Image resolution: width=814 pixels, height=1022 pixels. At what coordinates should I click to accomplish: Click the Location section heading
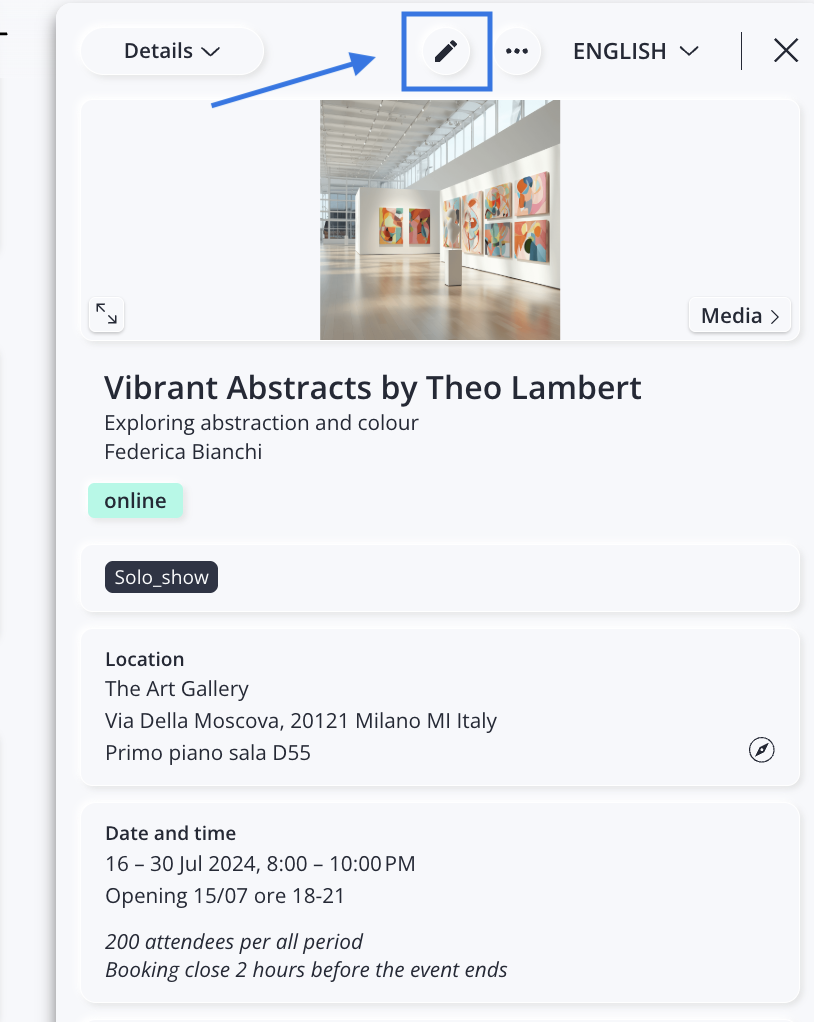(x=145, y=659)
